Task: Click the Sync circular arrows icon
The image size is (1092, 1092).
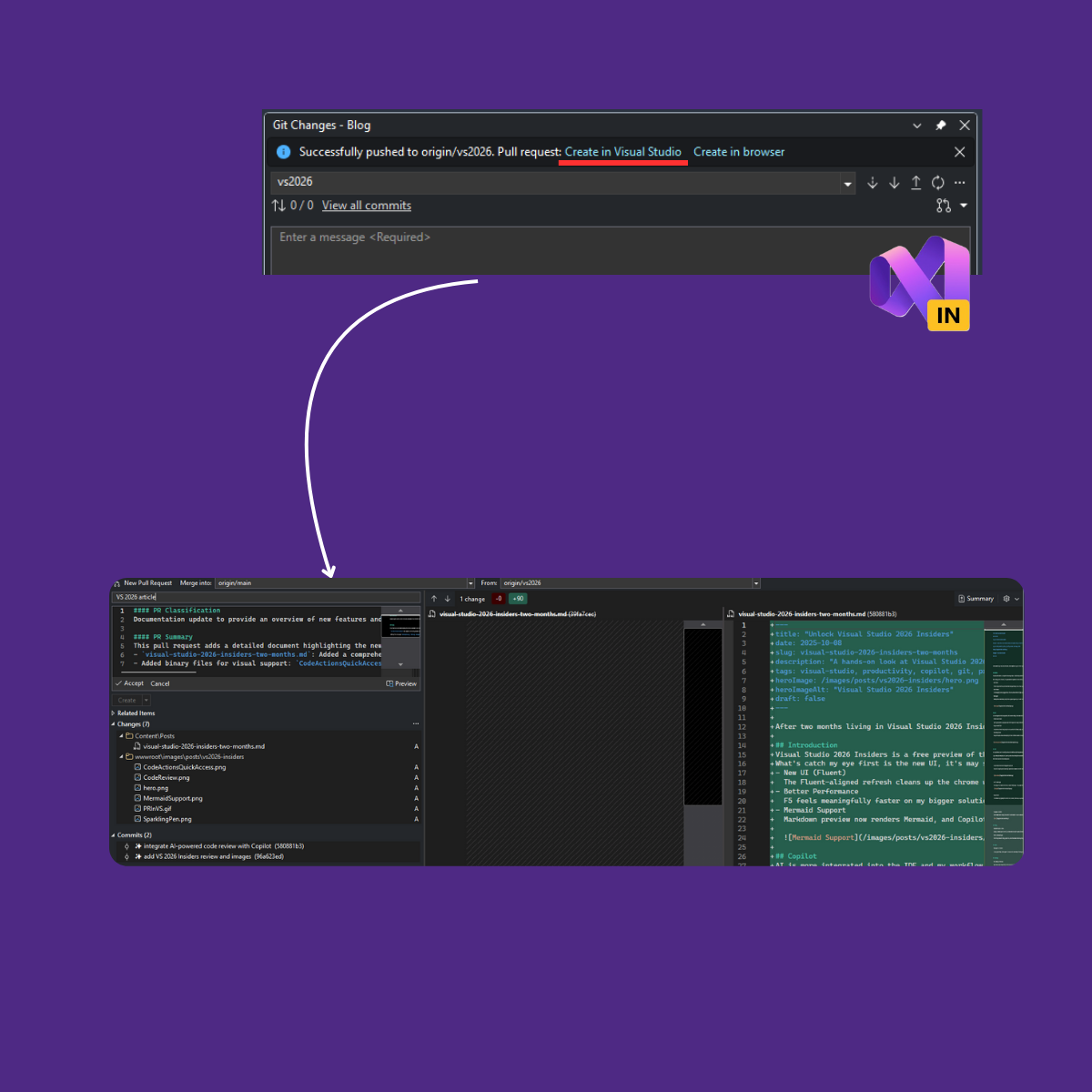Action: 938,183
